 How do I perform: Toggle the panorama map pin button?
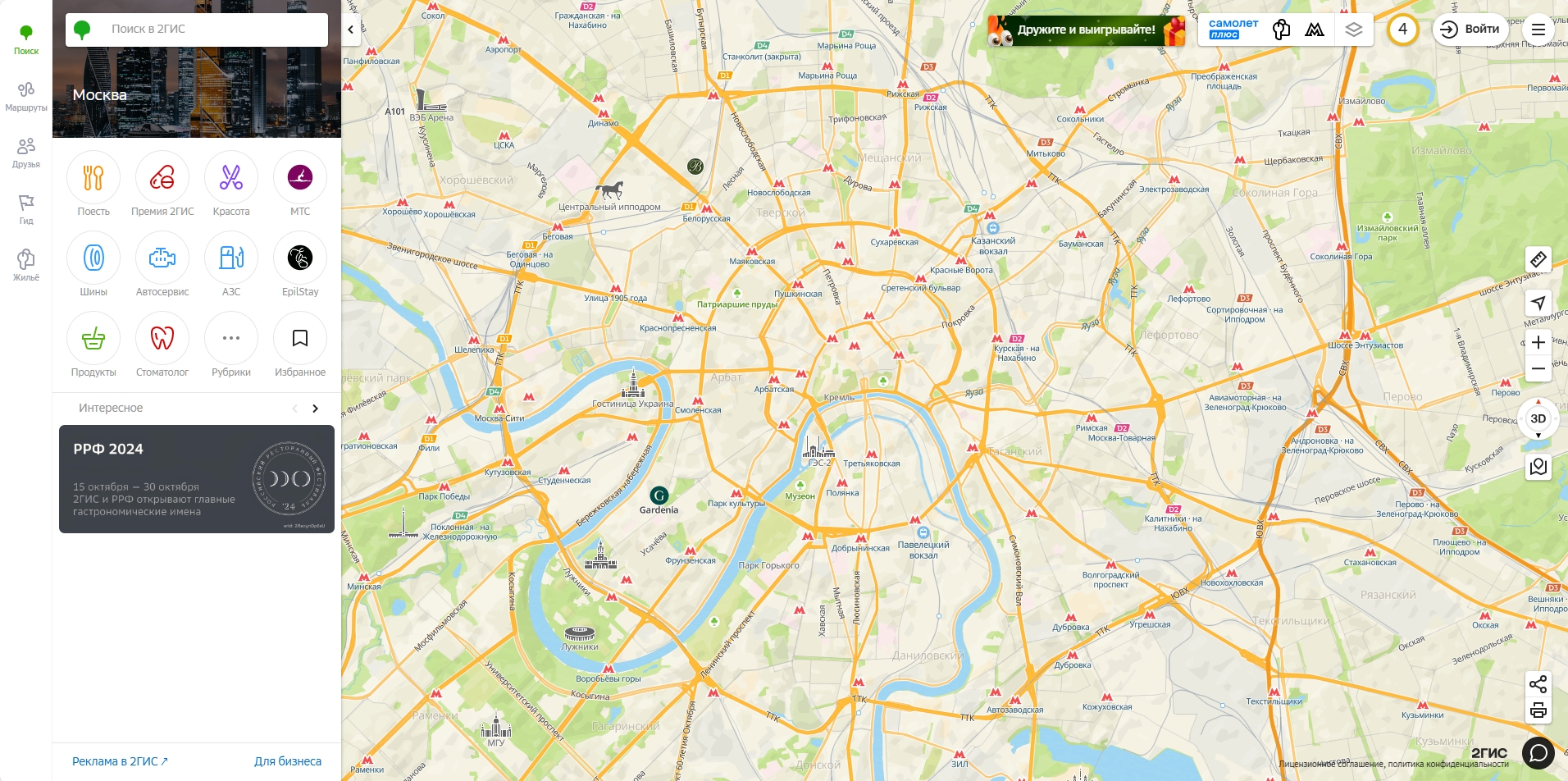coord(1538,467)
